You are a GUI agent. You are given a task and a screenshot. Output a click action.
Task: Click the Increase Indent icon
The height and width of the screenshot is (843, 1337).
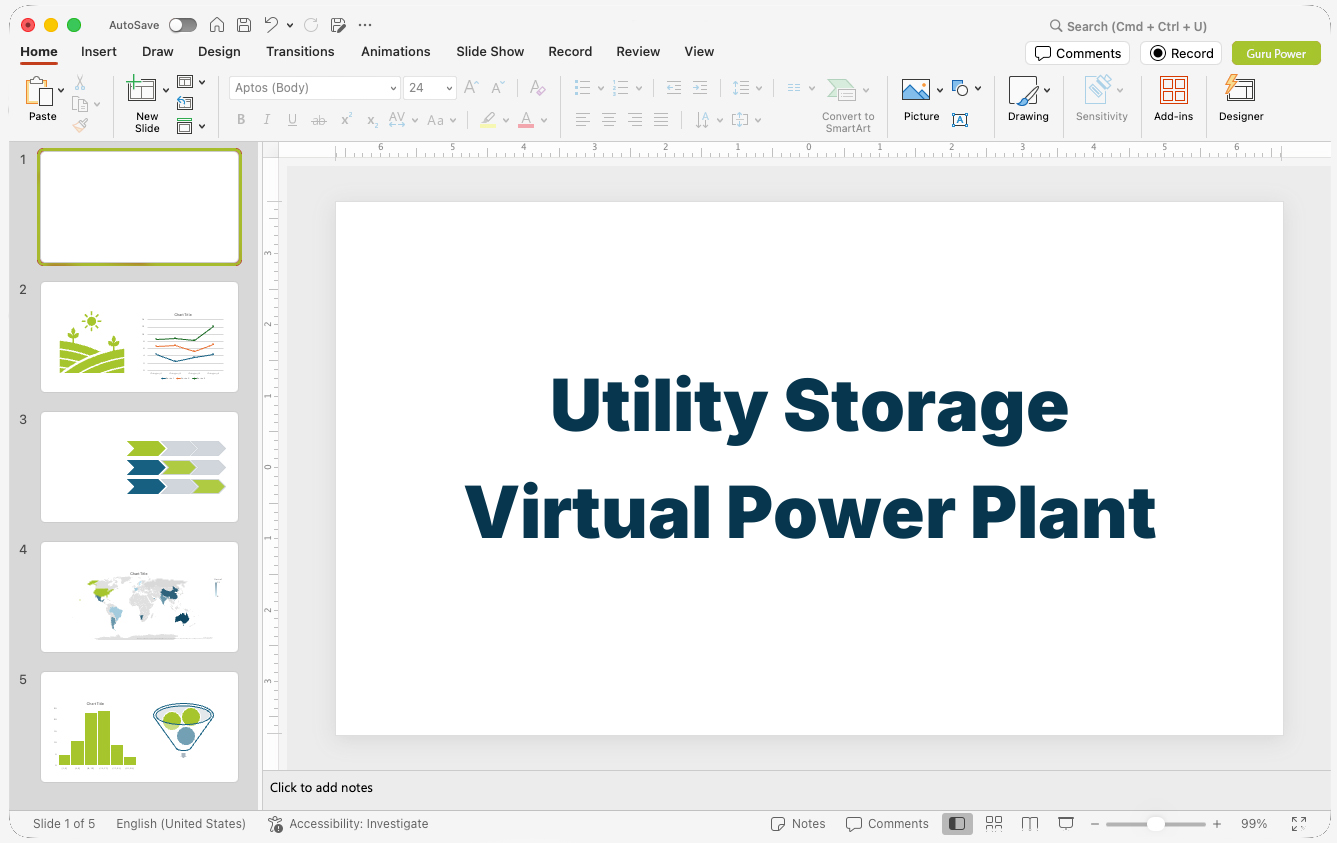pyautogui.click(x=700, y=88)
